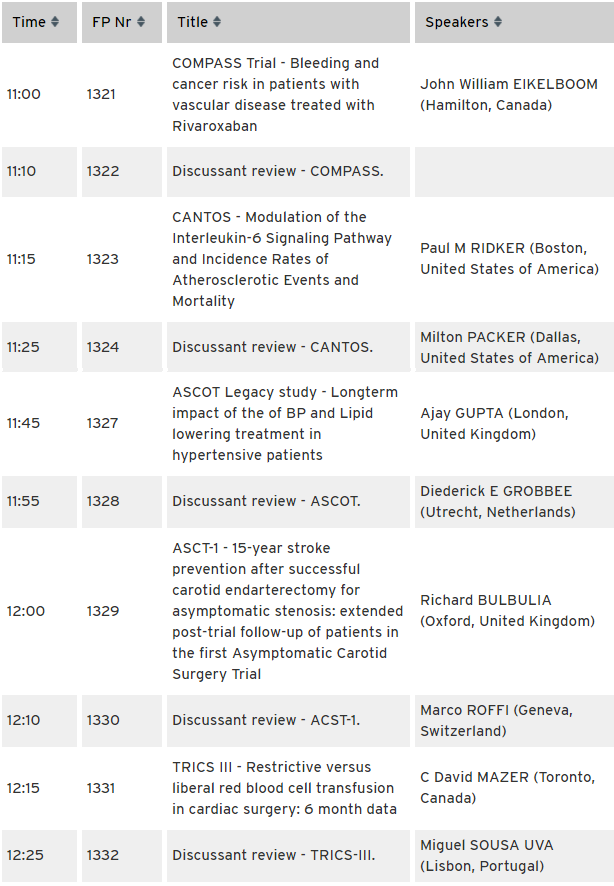Open the CANTOS Interleukin-6 presentation title
This screenshot has width=614, height=886.
click(x=282, y=259)
